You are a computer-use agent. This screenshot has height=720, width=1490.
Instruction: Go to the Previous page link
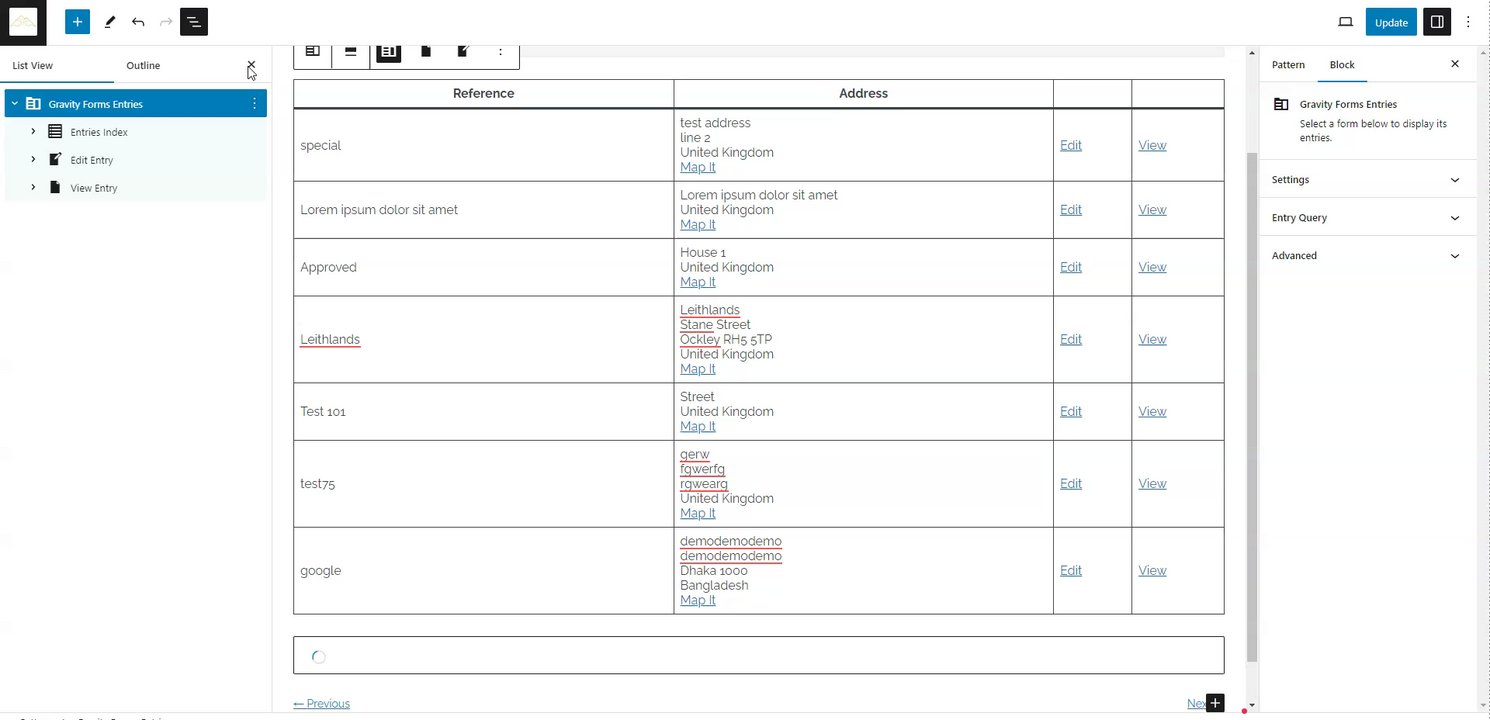322,704
